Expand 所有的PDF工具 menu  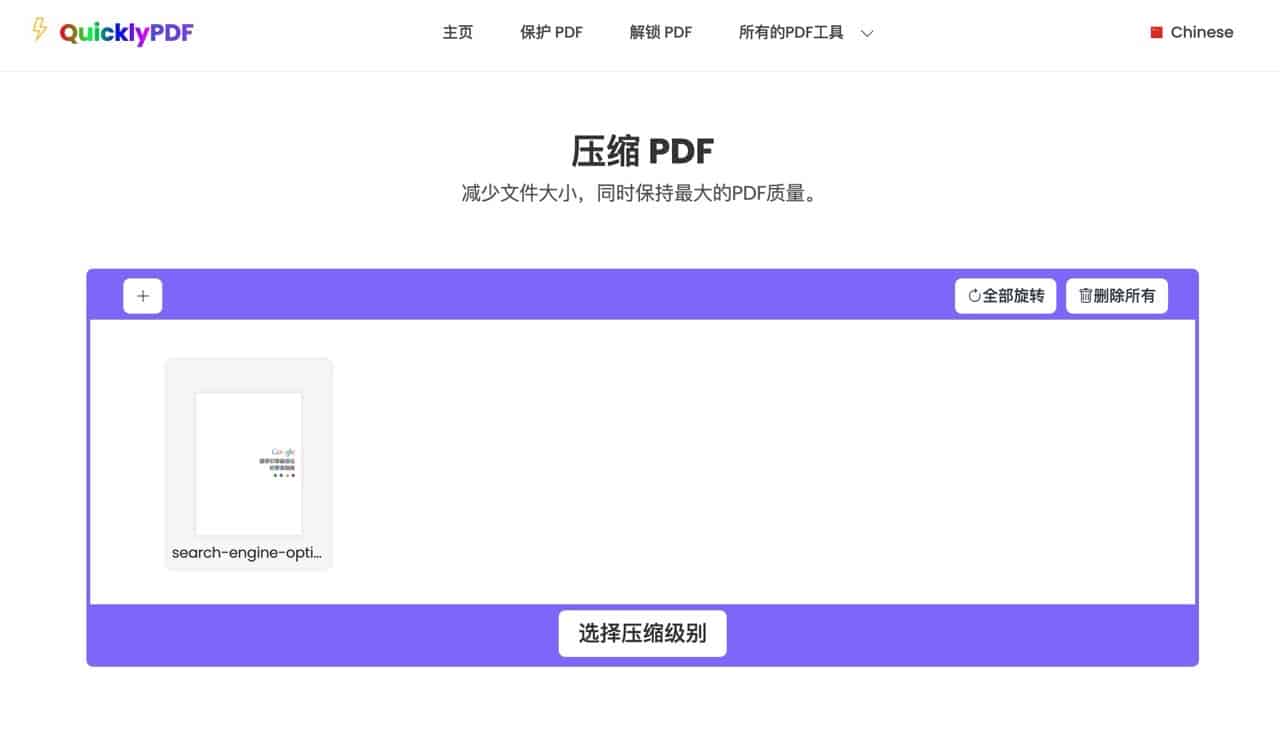806,32
